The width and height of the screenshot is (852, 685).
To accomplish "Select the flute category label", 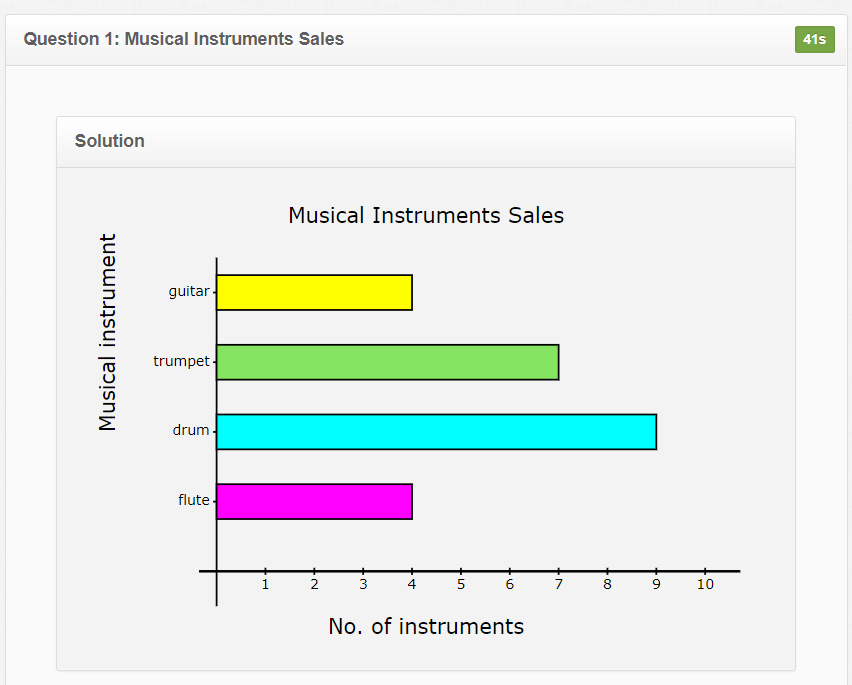I will 193,500.
